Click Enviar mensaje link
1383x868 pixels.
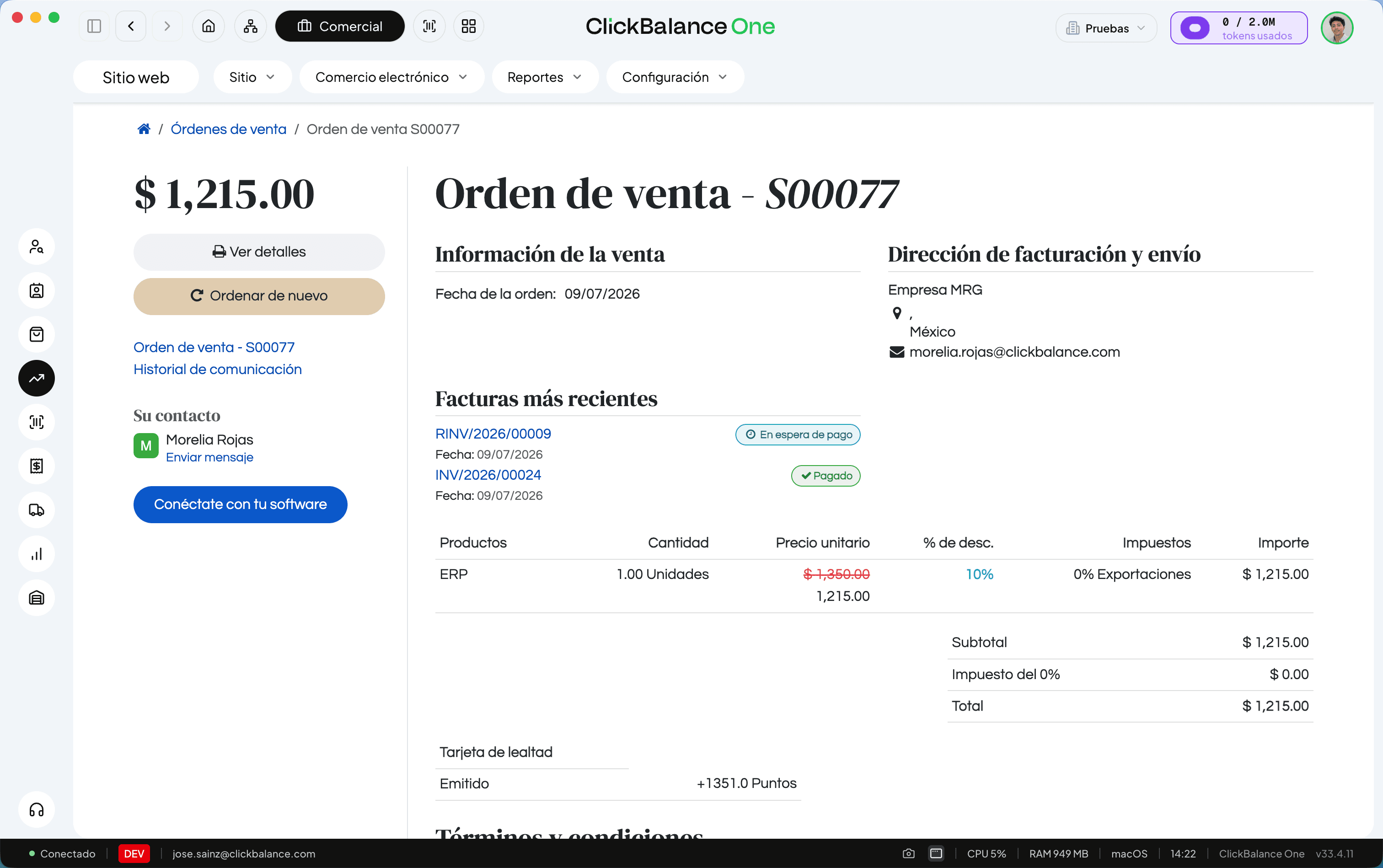coord(209,457)
